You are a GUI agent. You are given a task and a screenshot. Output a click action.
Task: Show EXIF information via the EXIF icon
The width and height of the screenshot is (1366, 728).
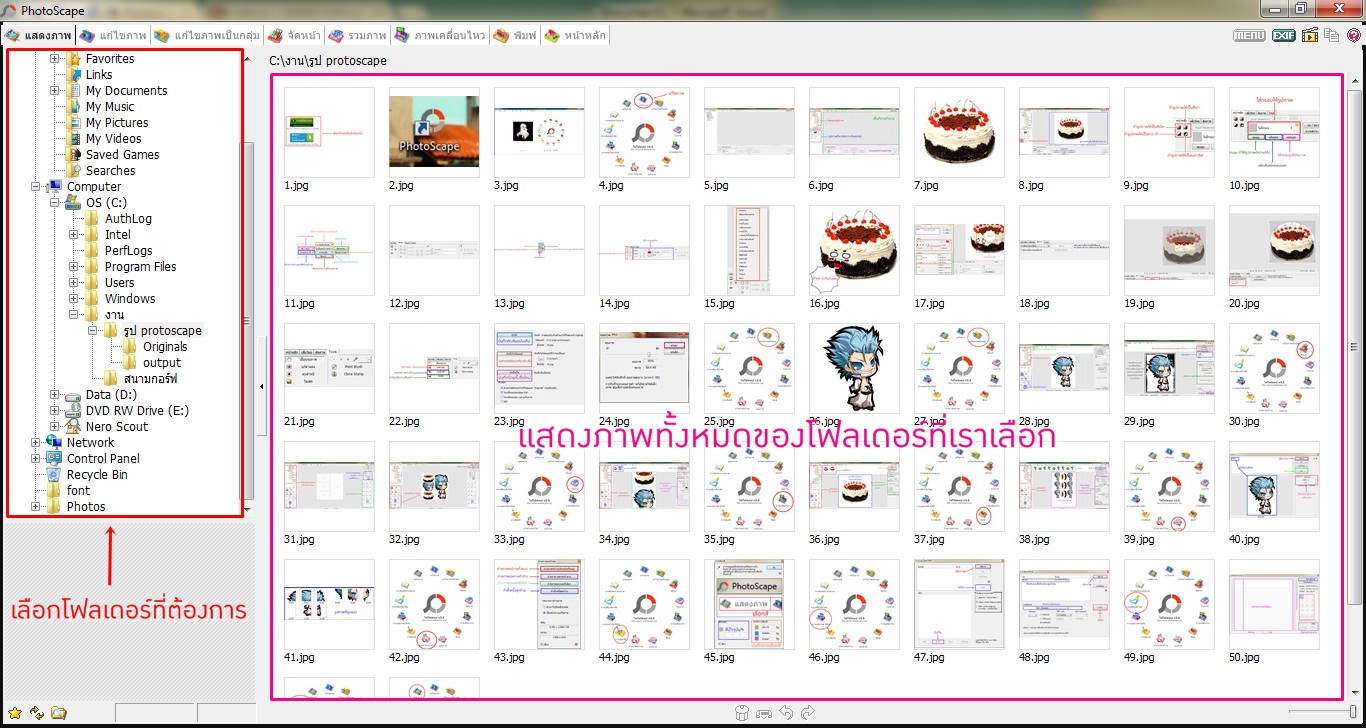pos(1283,35)
